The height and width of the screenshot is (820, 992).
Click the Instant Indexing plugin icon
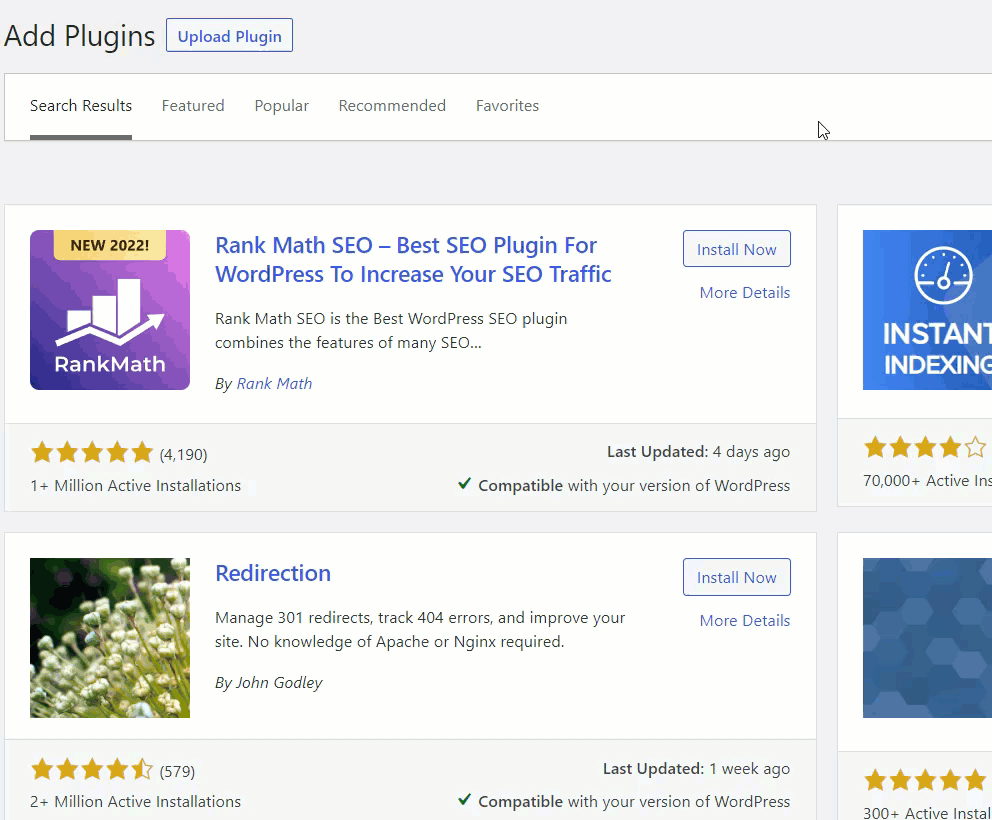point(927,310)
